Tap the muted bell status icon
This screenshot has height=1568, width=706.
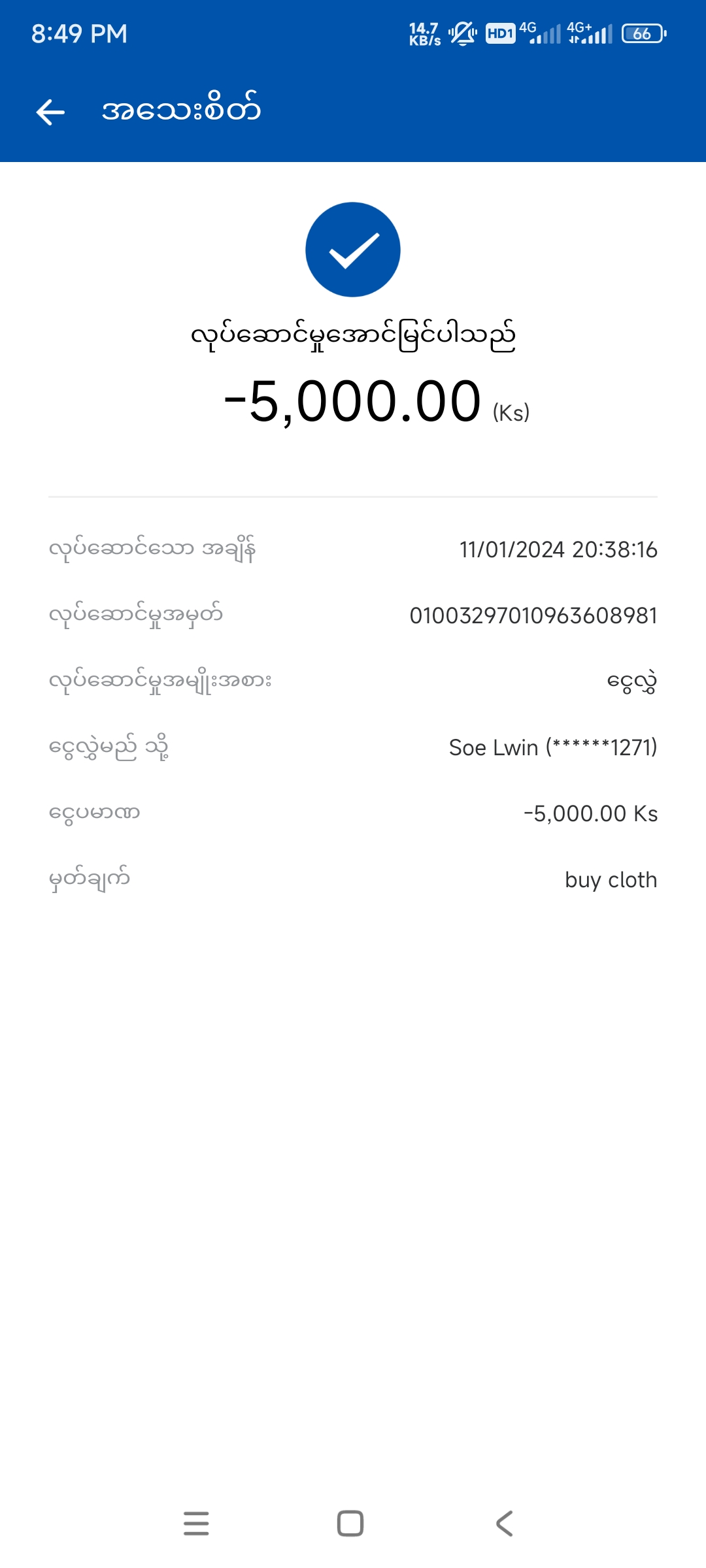coord(463,33)
